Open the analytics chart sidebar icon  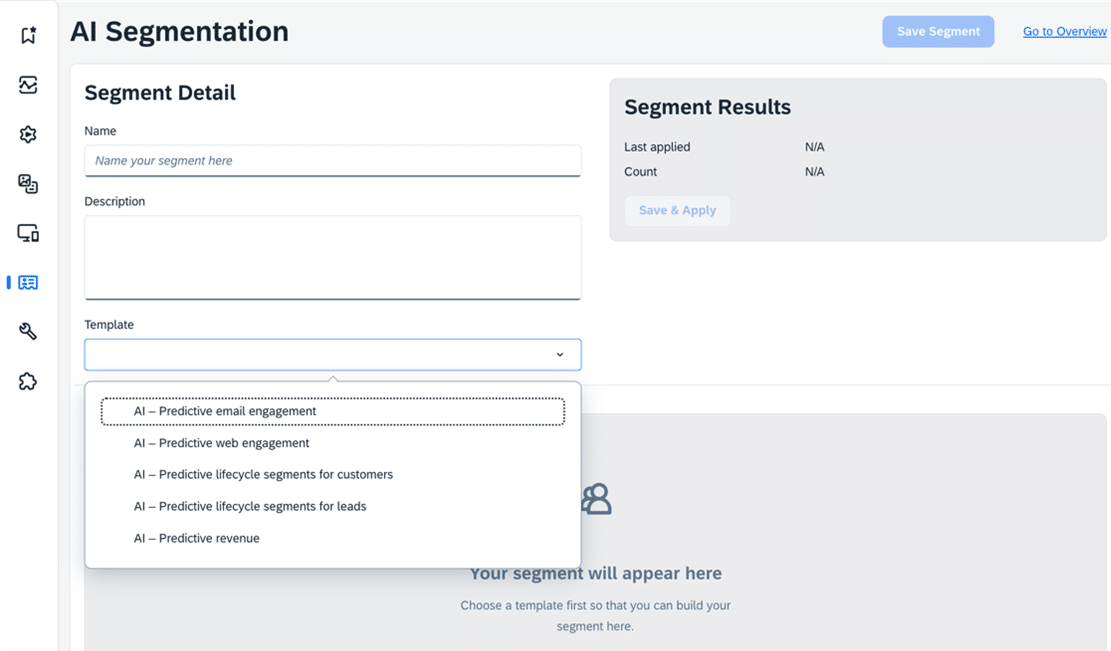coord(28,85)
